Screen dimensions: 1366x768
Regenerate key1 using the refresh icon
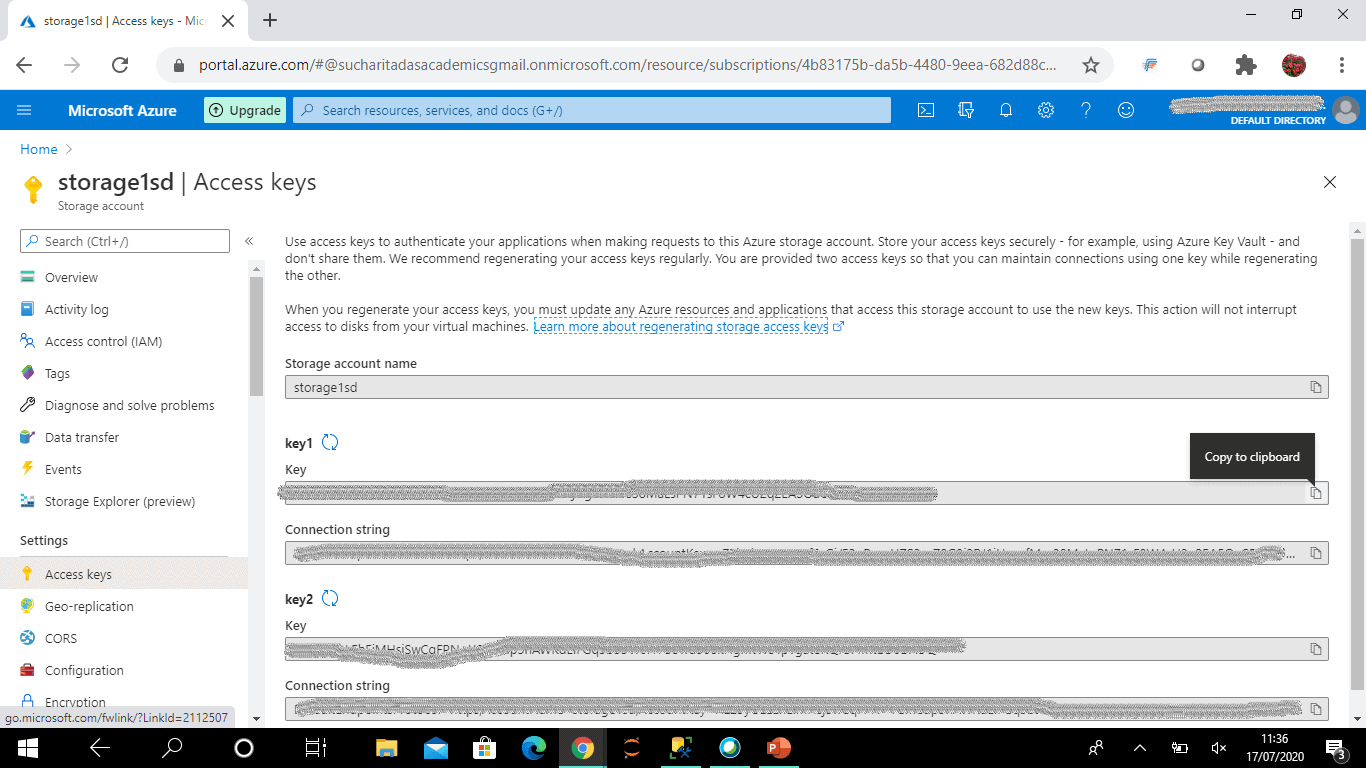[x=330, y=441]
